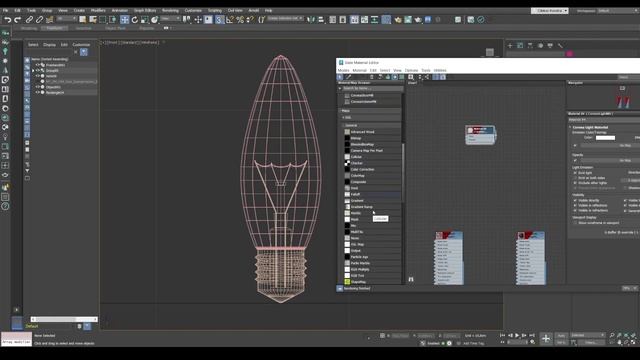The width and height of the screenshot is (640, 360).
Task: Click the Play Animation button
Action: [x=517, y=335]
